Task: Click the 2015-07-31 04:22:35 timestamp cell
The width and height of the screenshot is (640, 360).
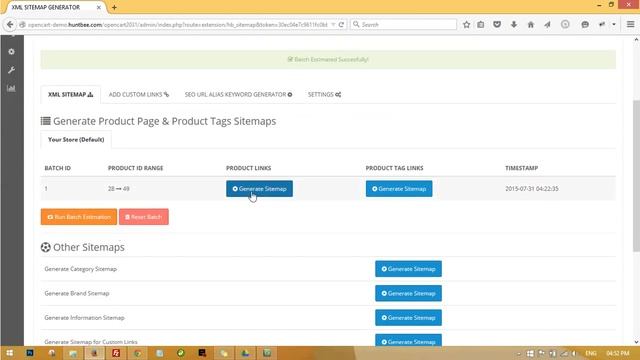Action: tap(532, 189)
